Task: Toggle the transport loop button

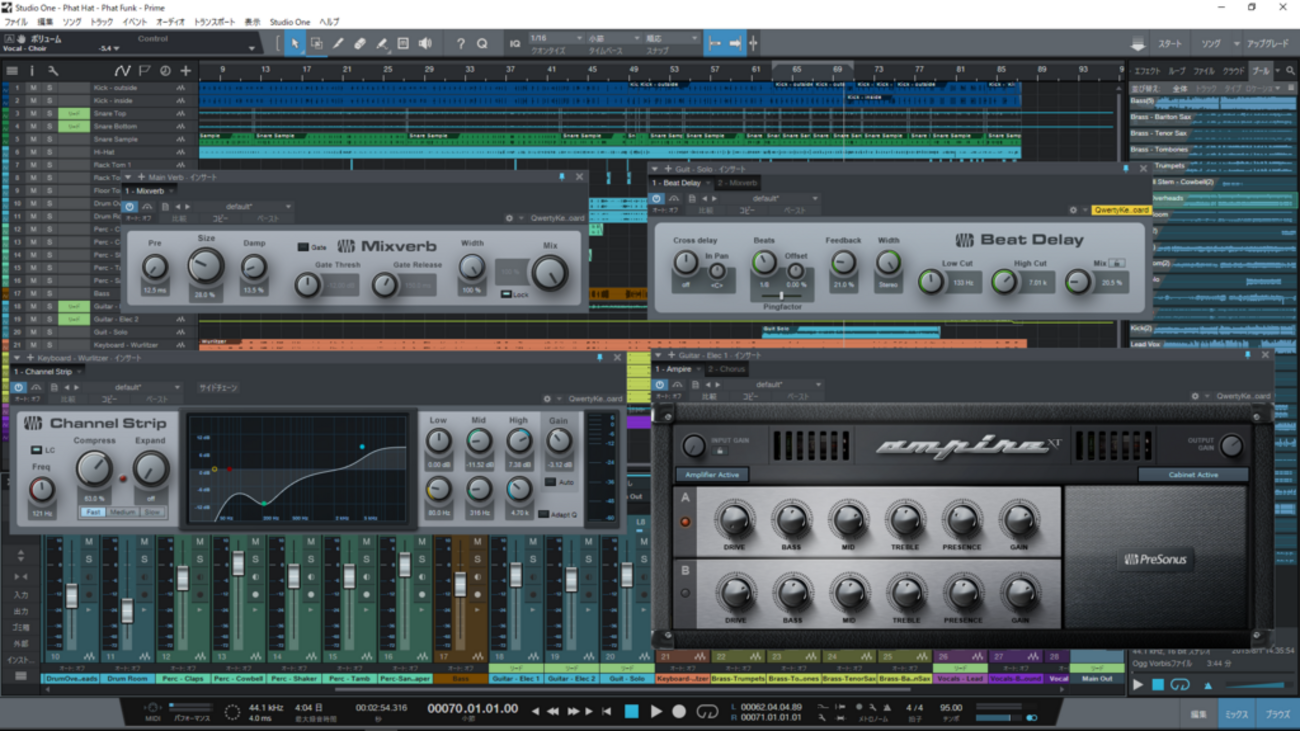Action: [x=707, y=711]
